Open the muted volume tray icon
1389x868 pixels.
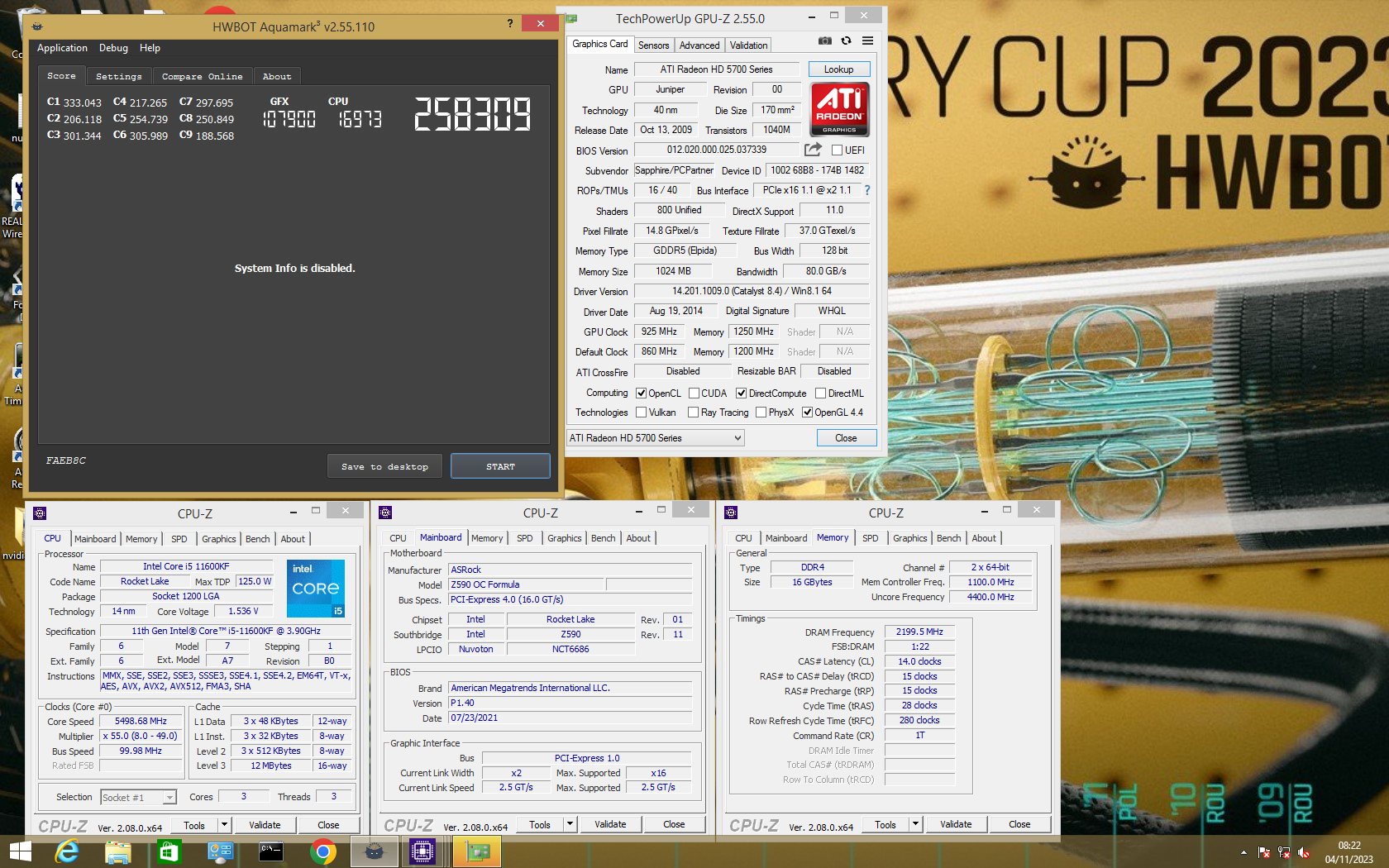[x=1304, y=852]
